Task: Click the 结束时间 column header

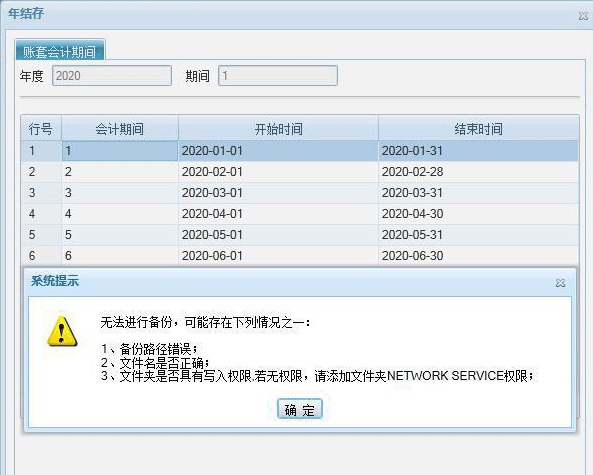Action: (x=478, y=129)
